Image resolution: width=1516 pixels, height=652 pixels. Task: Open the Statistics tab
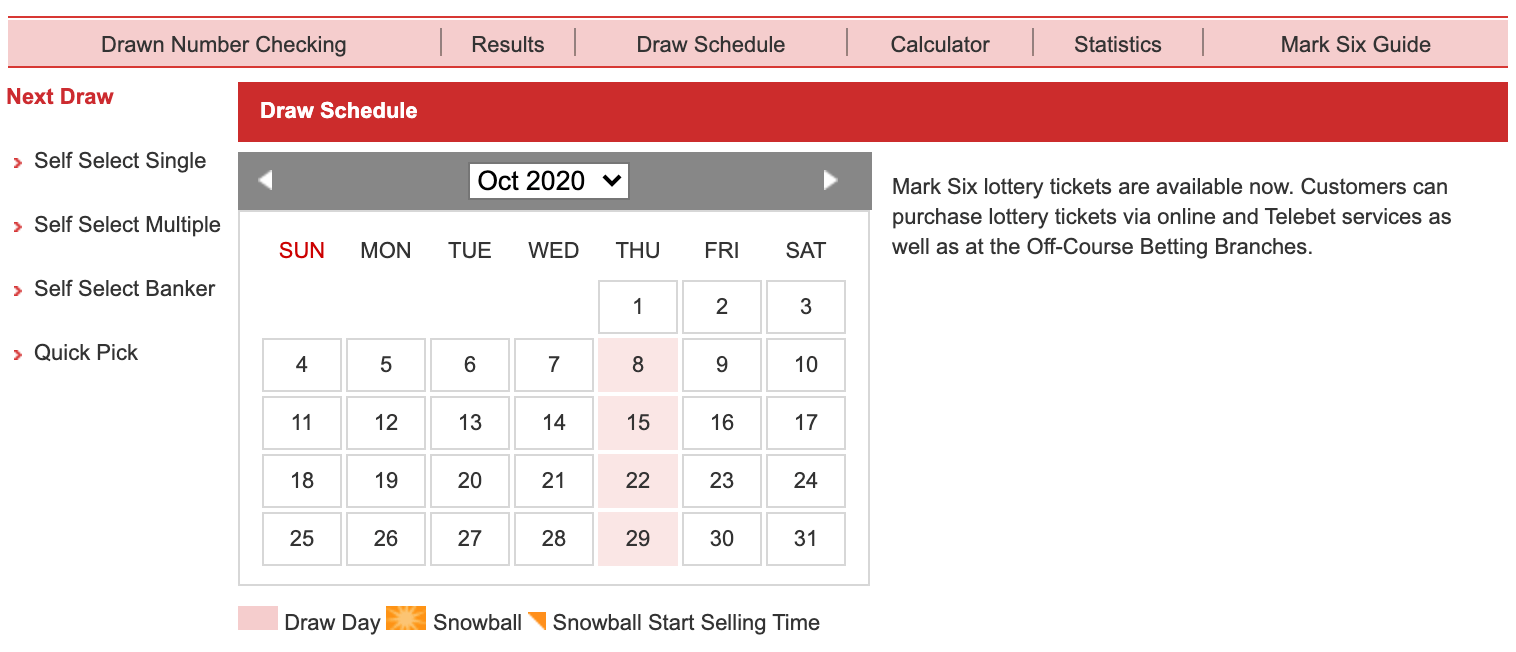pyautogui.click(x=1118, y=45)
